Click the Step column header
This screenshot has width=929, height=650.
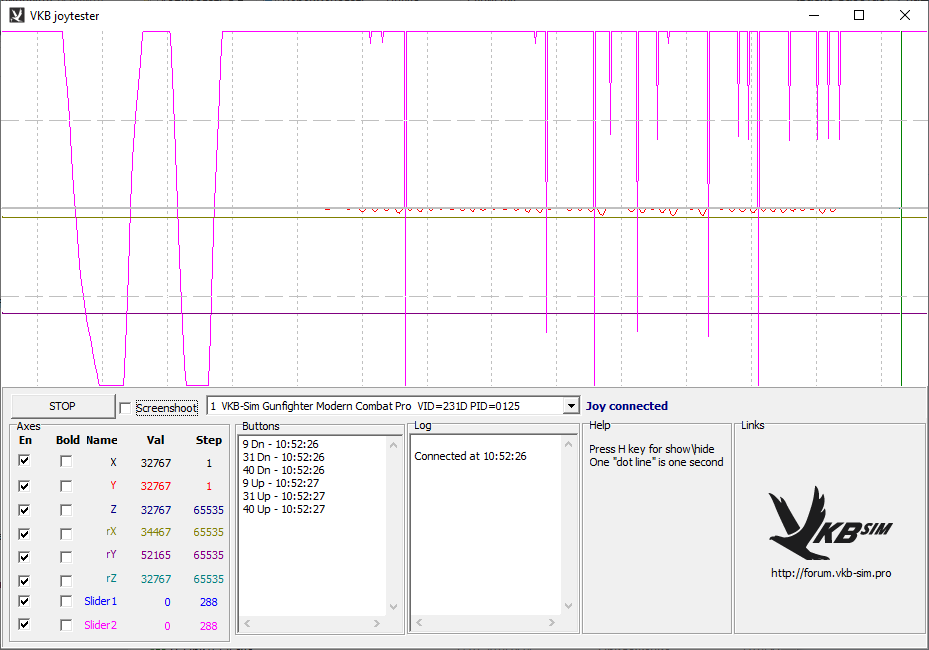209,440
